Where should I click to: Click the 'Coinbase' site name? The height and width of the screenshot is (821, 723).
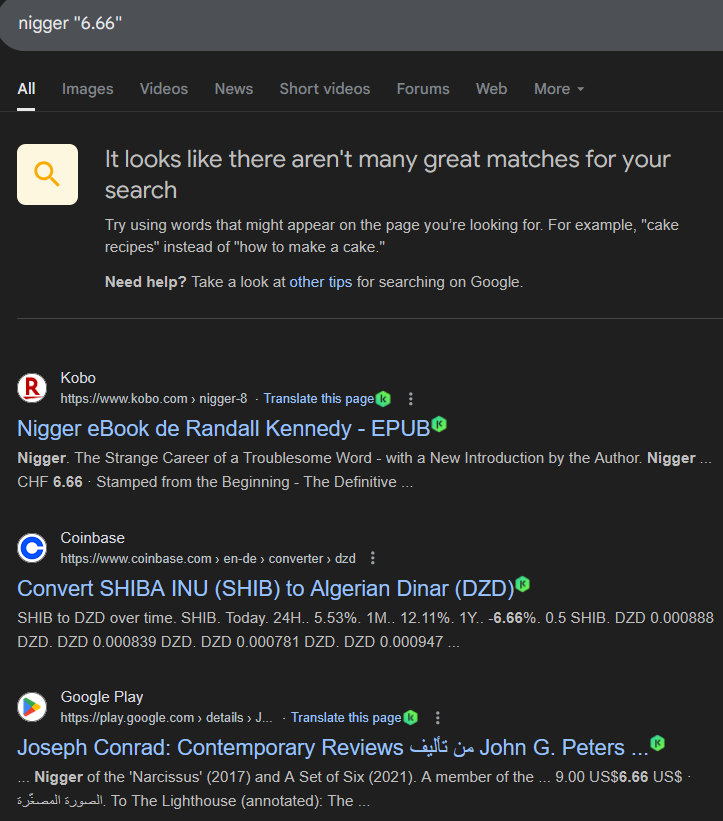(x=93, y=538)
